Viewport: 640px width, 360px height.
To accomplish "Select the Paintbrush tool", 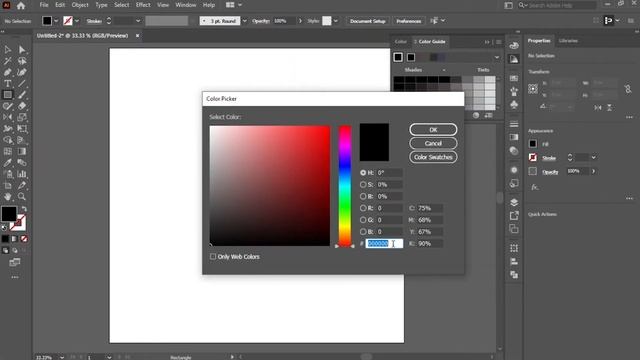I will (22, 95).
